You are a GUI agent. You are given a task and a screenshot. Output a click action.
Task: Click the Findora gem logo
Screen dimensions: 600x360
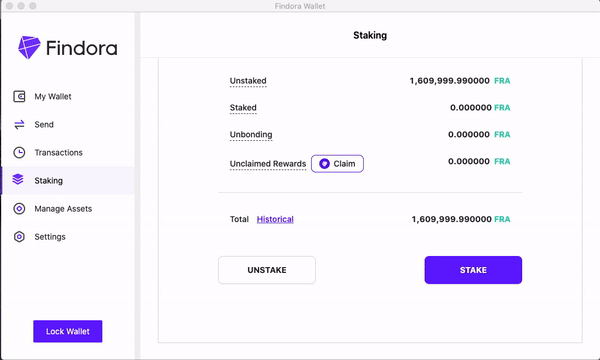(29, 47)
